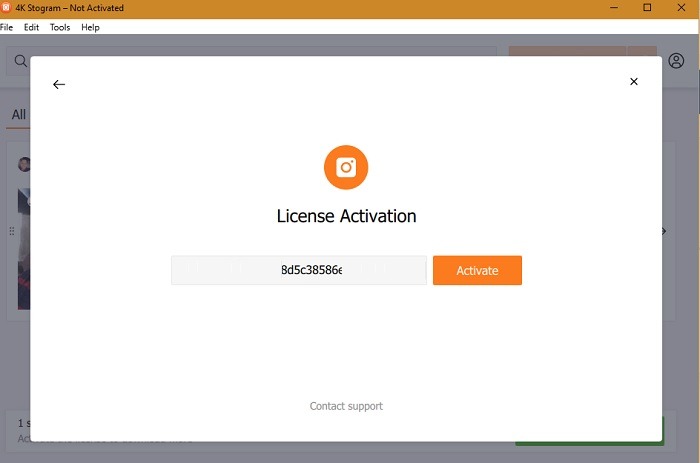This screenshot has height=463, width=700.
Task: Open the Edit menu
Action: click(x=31, y=27)
